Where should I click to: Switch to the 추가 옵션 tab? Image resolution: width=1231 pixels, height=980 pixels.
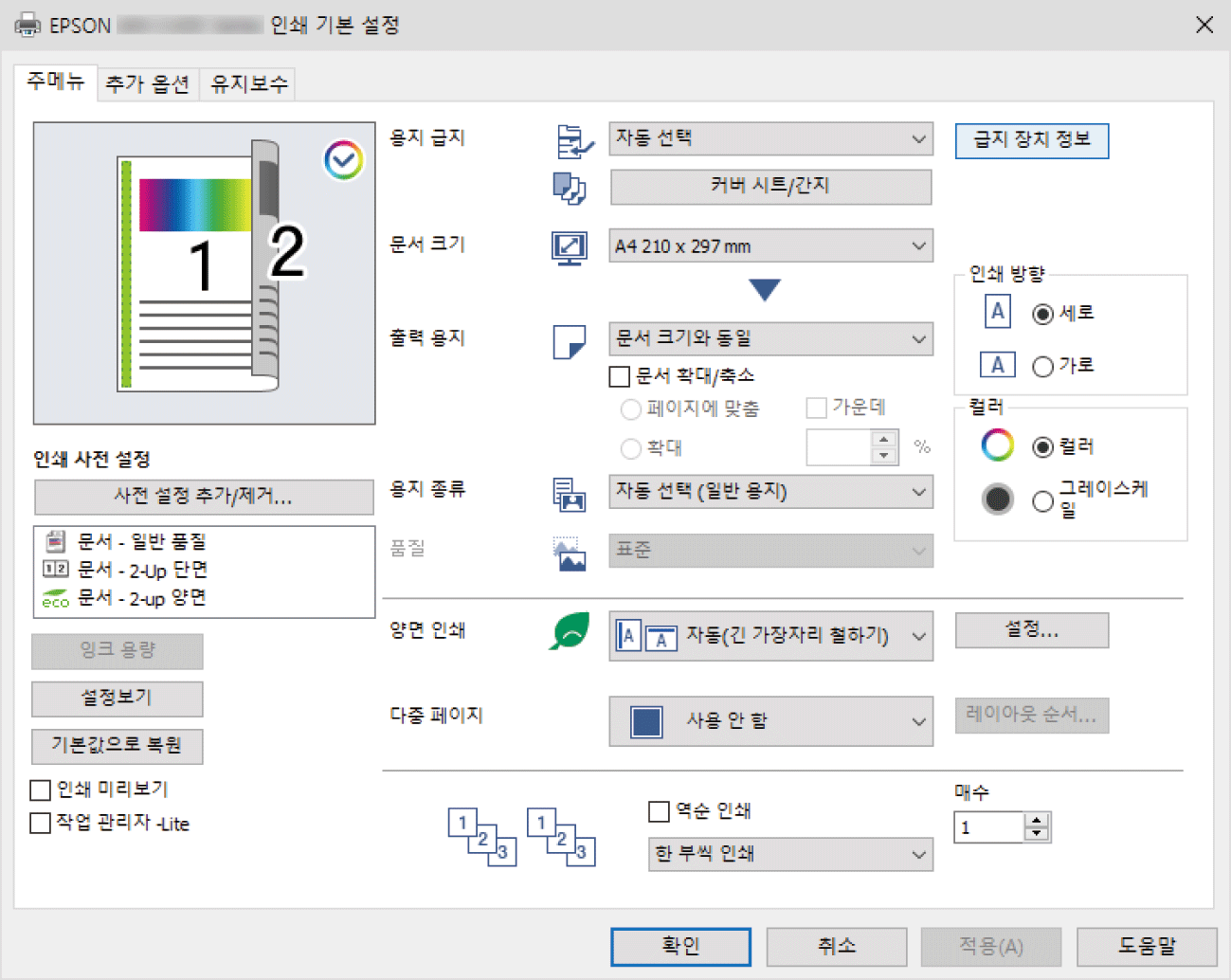tap(147, 83)
